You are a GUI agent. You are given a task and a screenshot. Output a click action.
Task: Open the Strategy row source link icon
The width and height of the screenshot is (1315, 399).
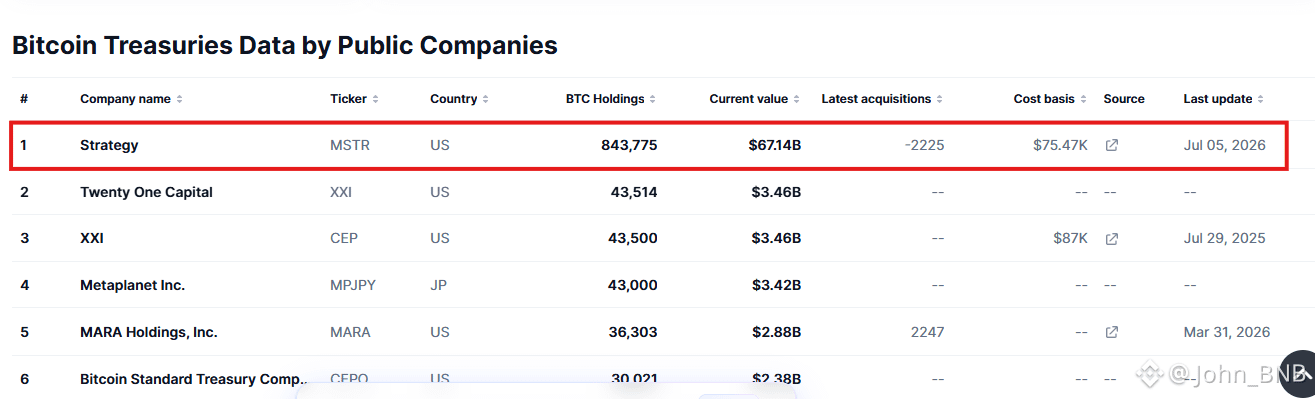point(1111,145)
